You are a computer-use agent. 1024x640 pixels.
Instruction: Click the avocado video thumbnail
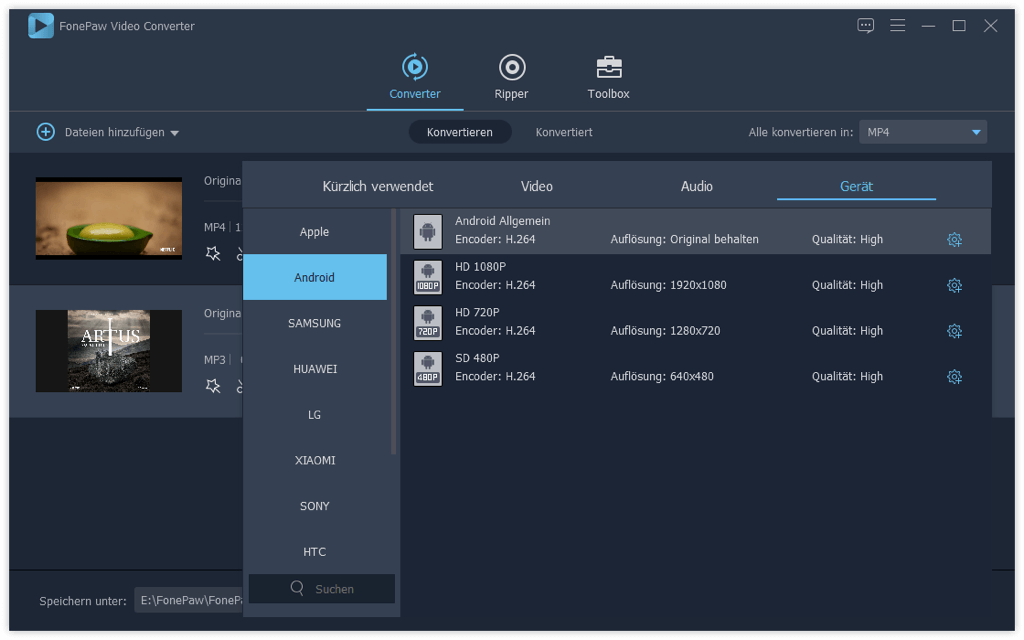pos(109,218)
